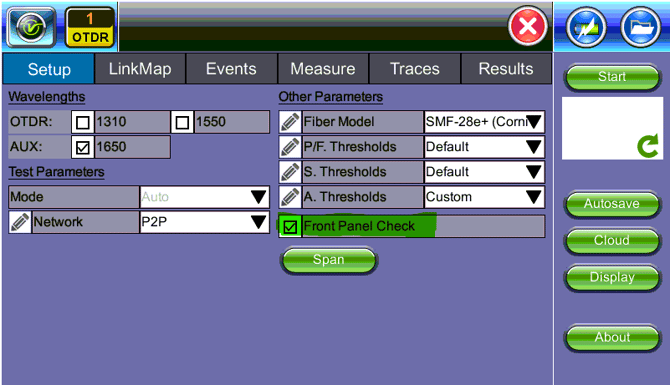Enable the 1550 wavelength checkbox

[x=182, y=122]
